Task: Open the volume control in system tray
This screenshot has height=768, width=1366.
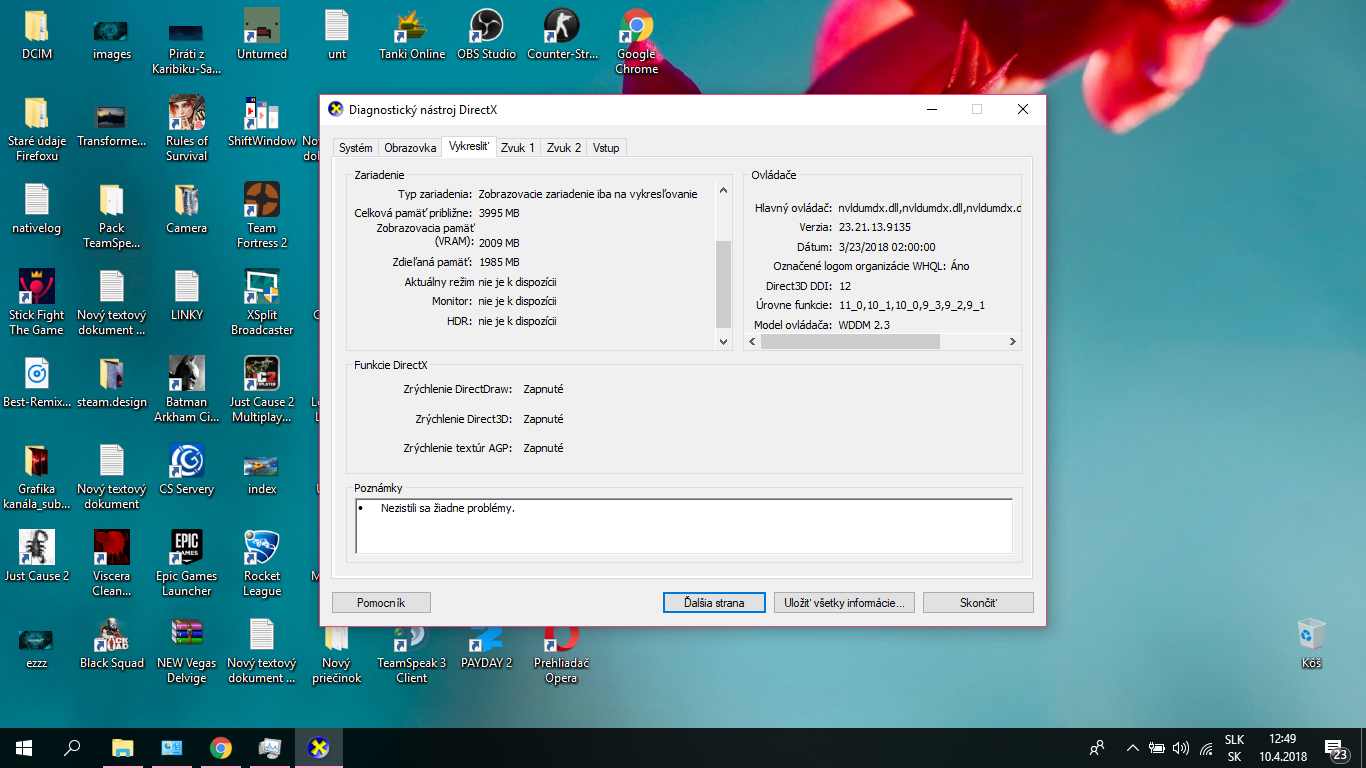Action: coord(1181,747)
